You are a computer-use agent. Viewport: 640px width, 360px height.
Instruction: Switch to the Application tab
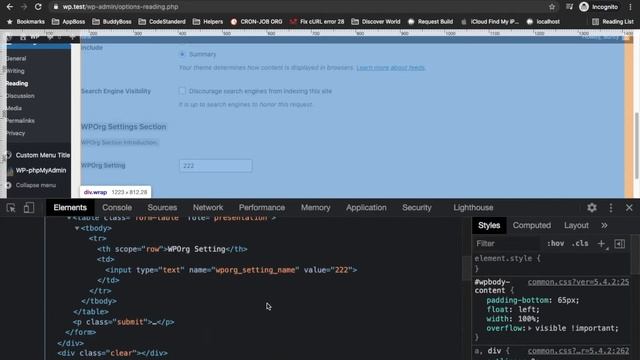(x=366, y=208)
